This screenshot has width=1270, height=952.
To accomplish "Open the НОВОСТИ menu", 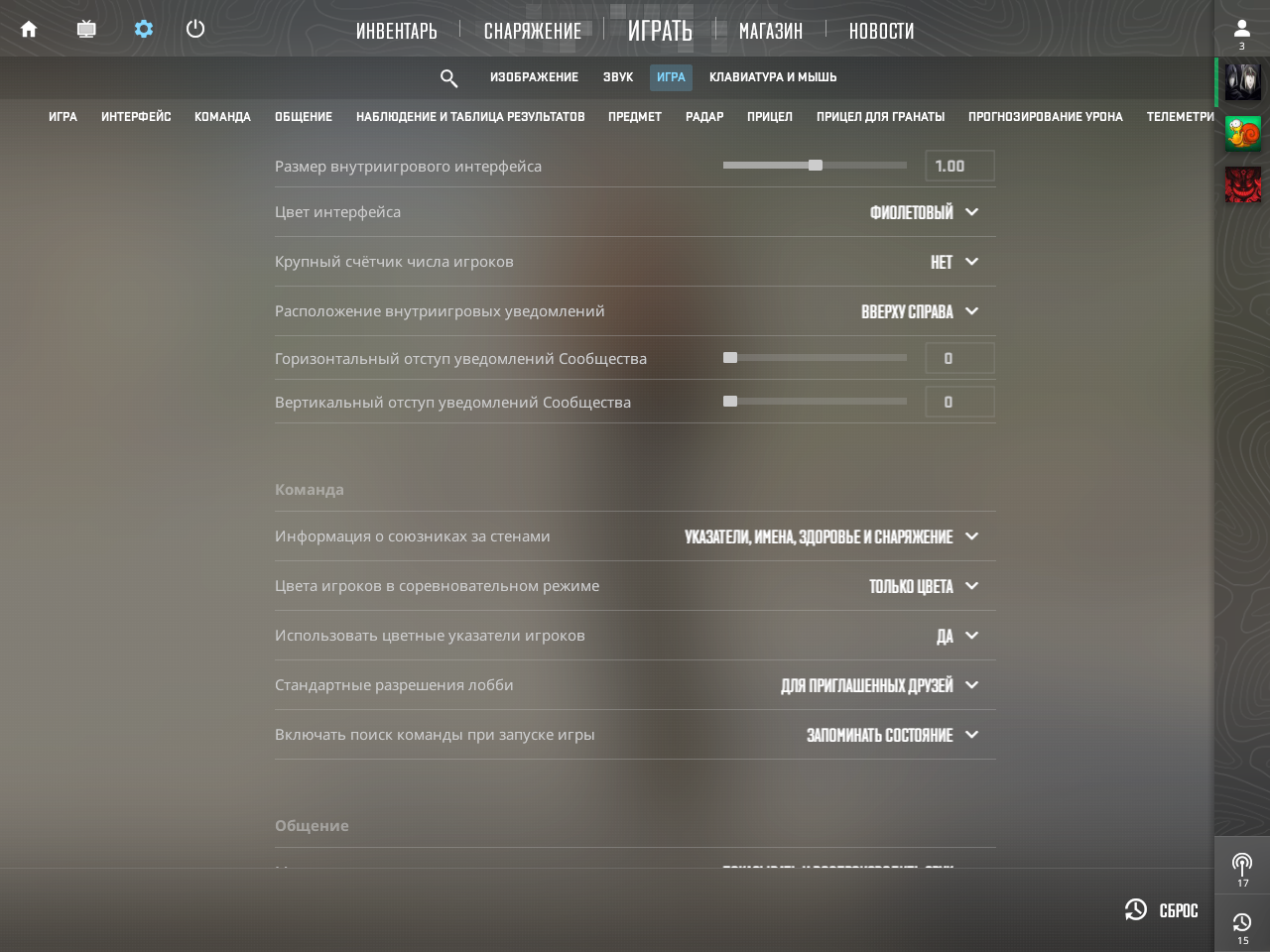I will (881, 31).
